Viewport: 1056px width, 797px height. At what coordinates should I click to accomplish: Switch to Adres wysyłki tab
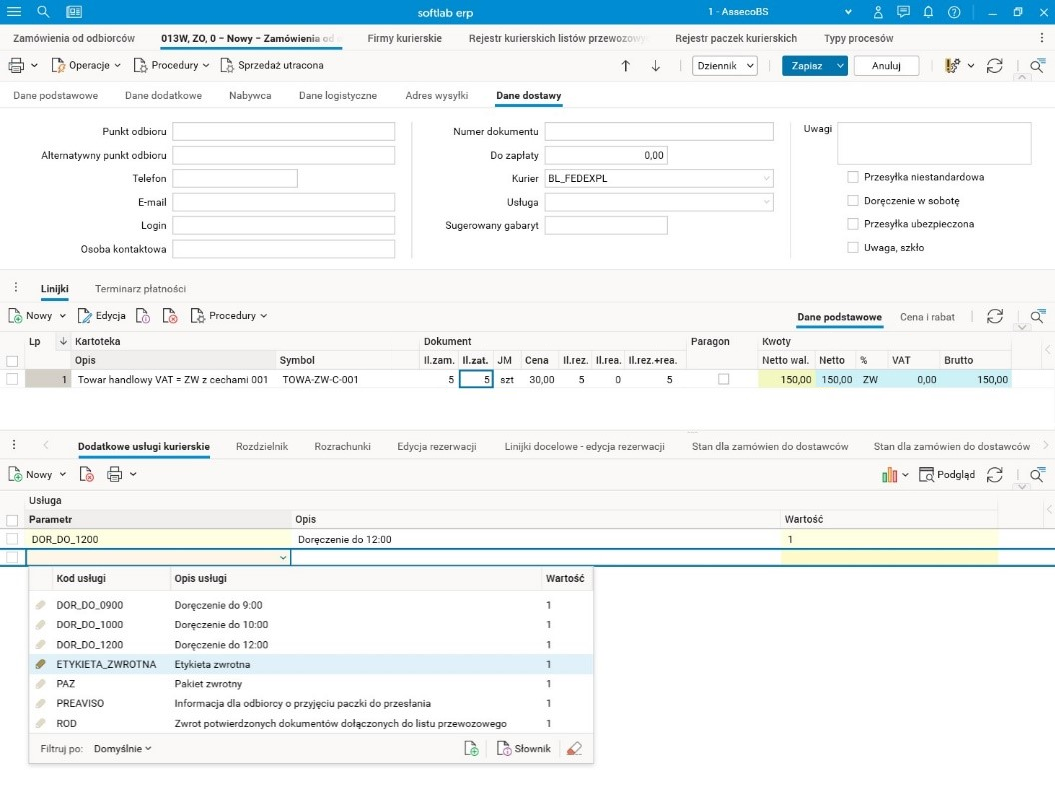[x=436, y=96]
